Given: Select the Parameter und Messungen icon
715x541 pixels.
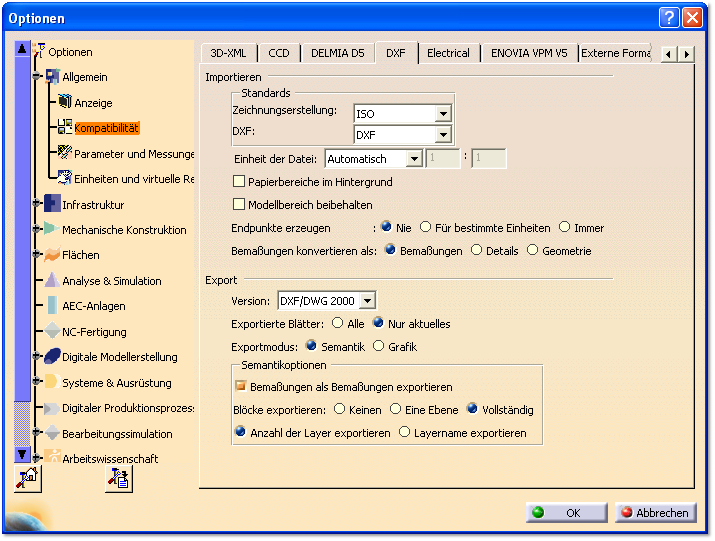Looking at the screenshot, I should [65, 153].
